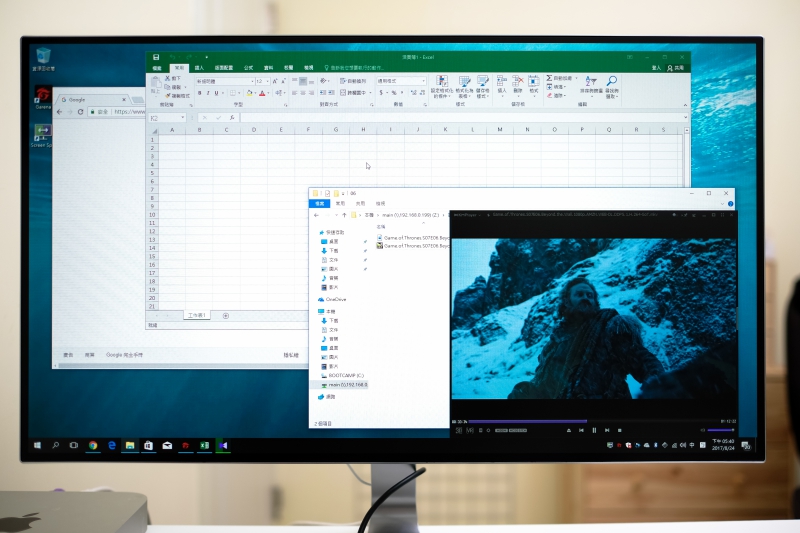
Task: Stop the video playback in media player
Action: (619, 430)
